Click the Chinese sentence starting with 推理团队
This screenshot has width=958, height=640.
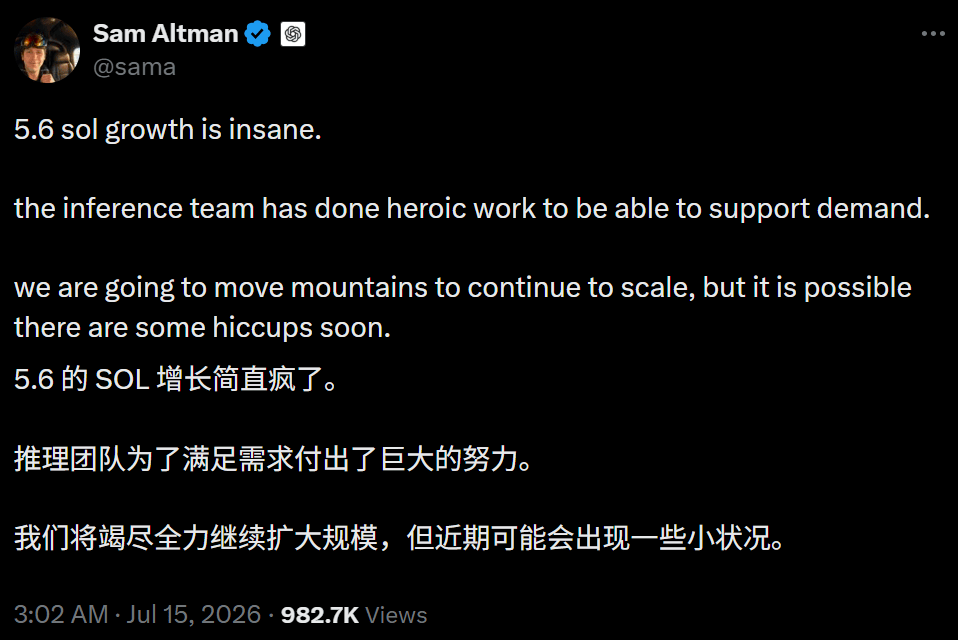click(x=273, y=459)
